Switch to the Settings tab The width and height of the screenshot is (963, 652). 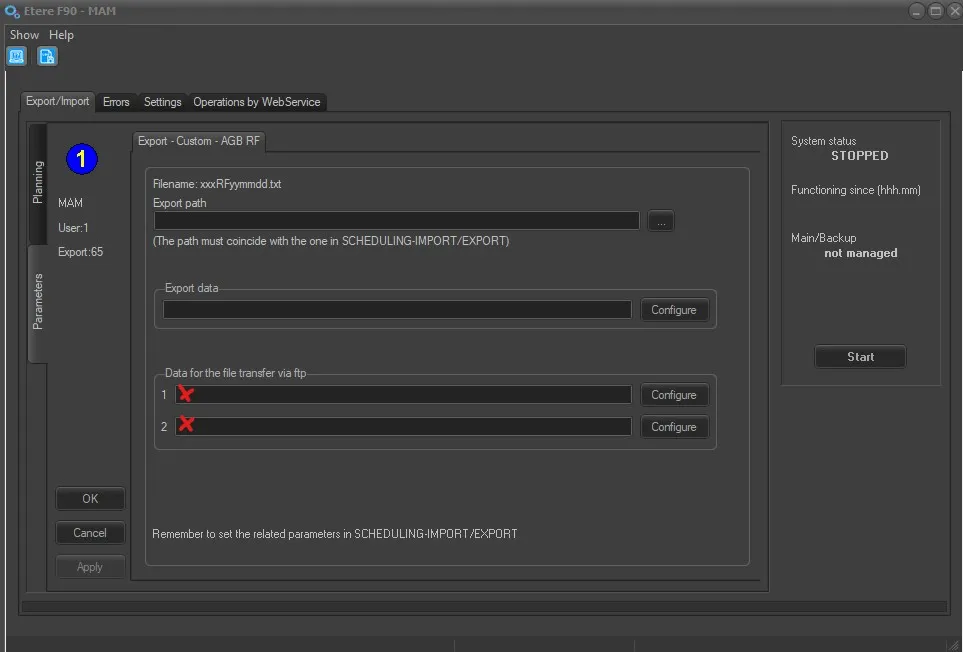point(162,102)
